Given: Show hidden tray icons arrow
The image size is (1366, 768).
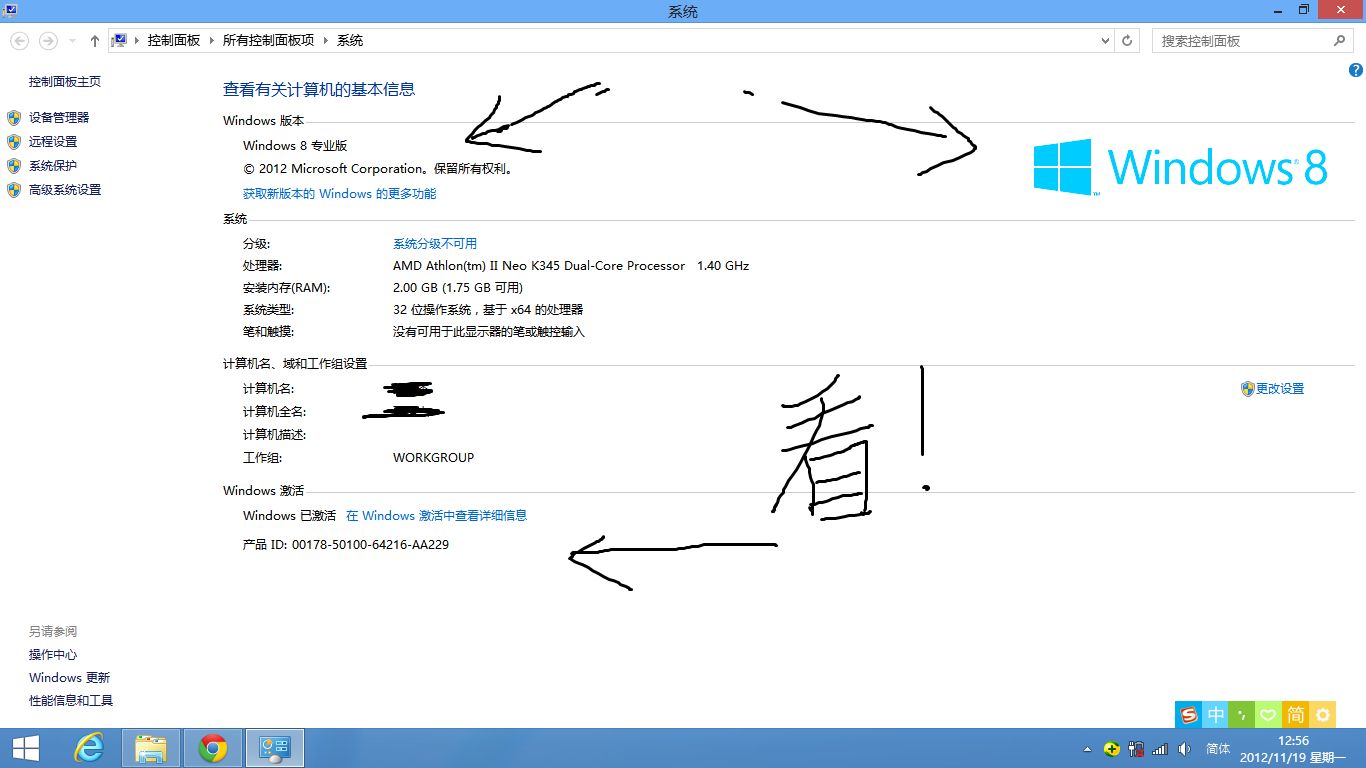Looking at the screenshot, I should coord(1088,749).
